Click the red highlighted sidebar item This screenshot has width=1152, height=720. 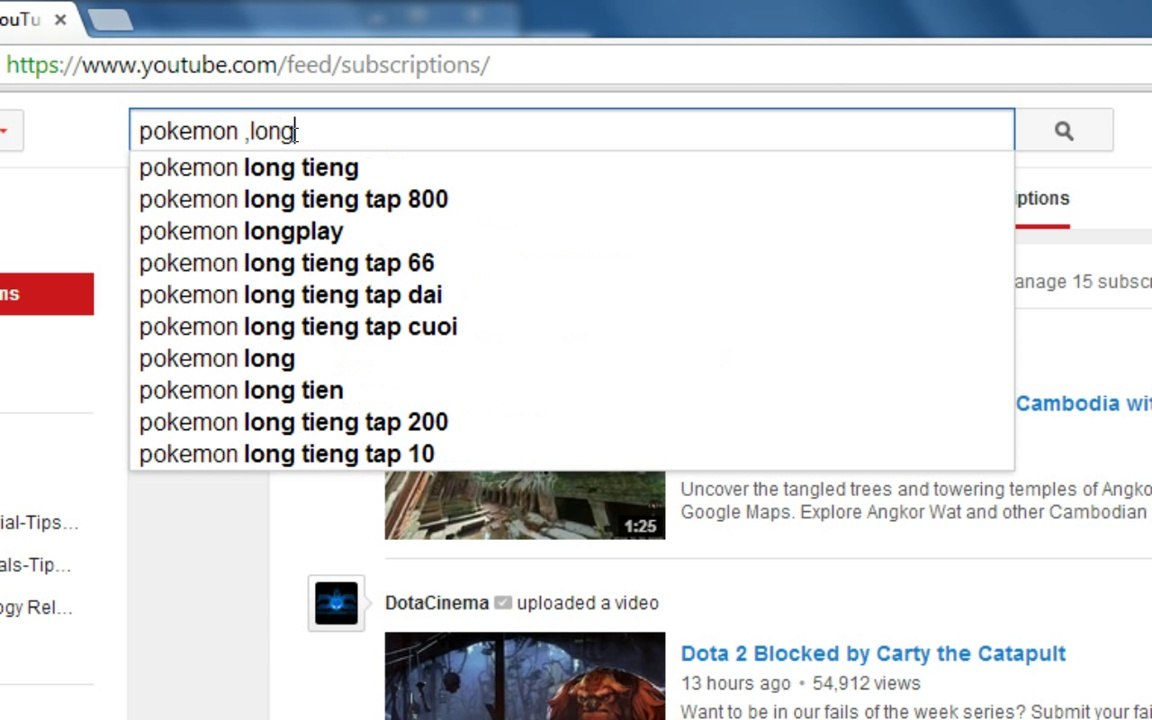pos(46,294)
